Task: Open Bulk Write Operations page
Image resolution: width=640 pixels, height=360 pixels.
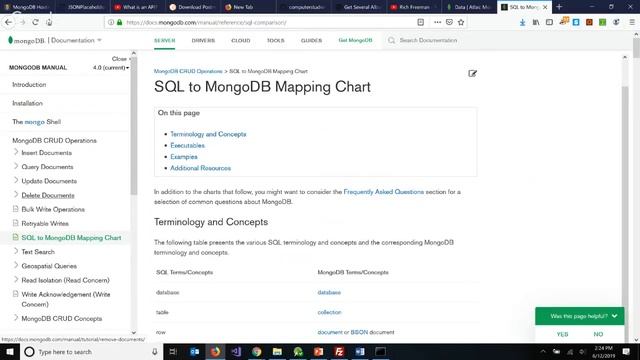Action: click(53, 209)
